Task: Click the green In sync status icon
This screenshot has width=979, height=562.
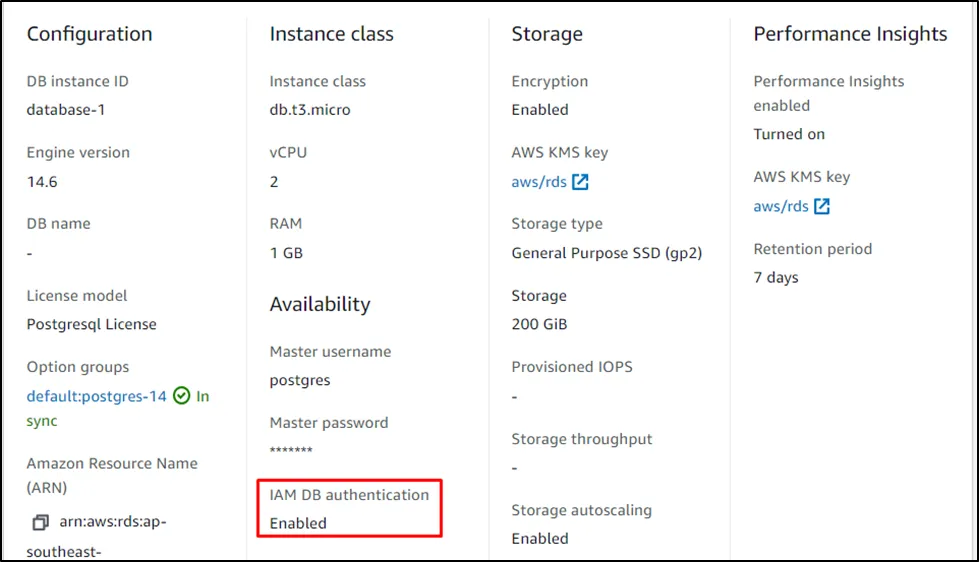Action: pyautogui.click(x=181, y=396)
